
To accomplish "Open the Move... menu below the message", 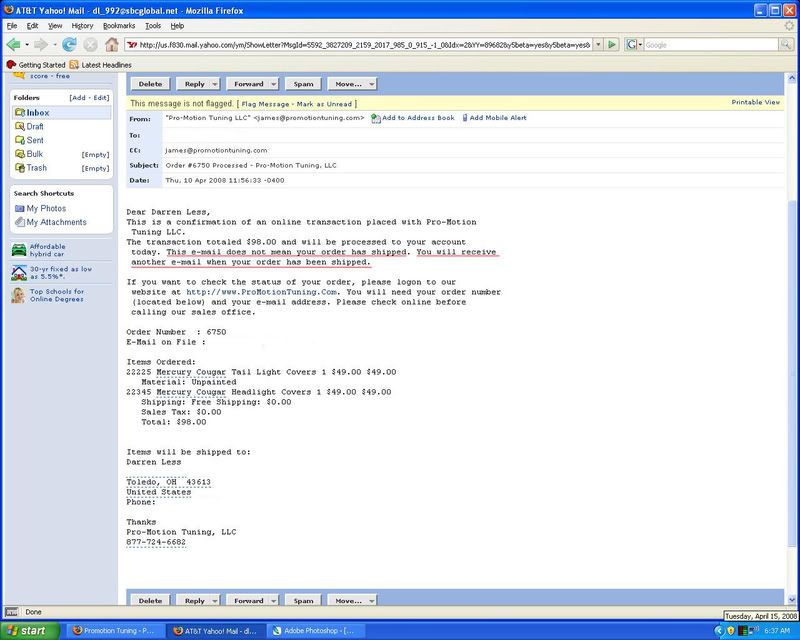I will [352, 601].
